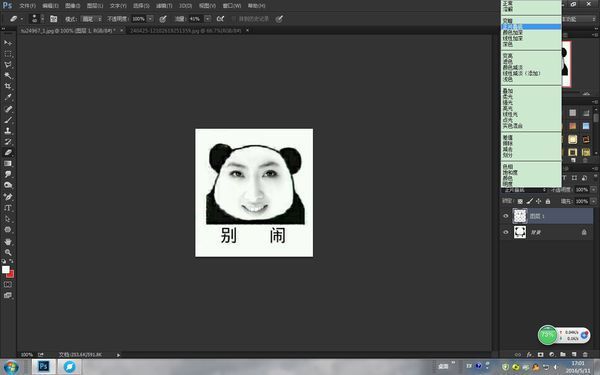Open the 滤镜 menu

pyautogui.click(x=164, y=6)
